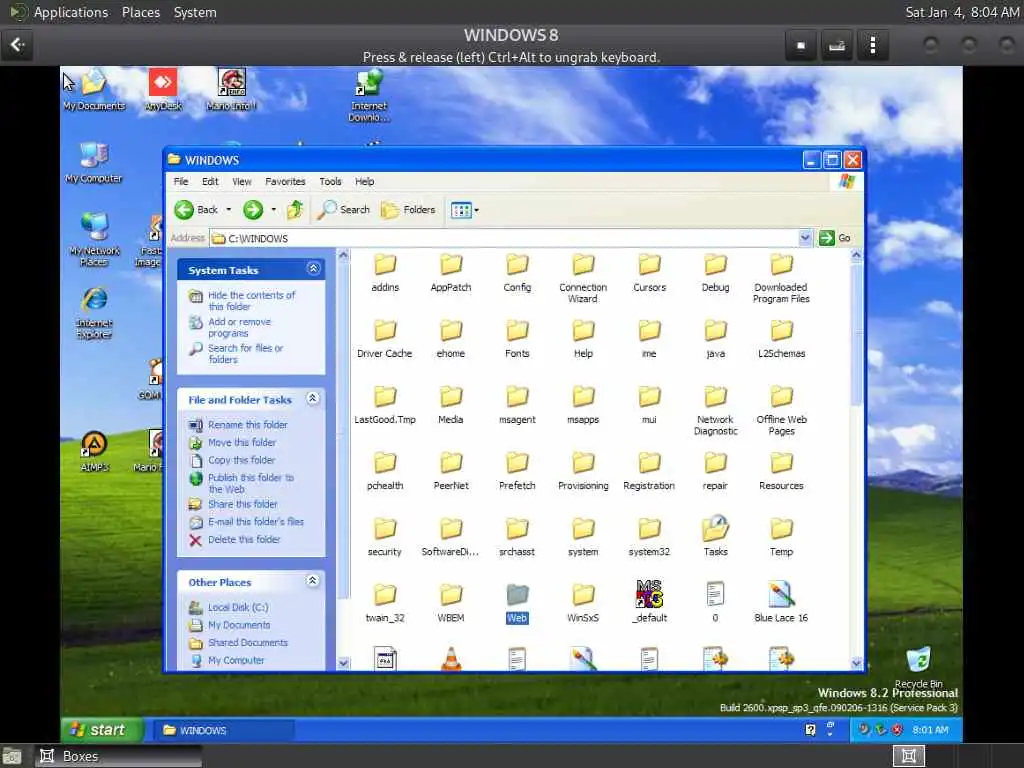
Task: Open the Boxes three-dot menu button
Action: 872,45
